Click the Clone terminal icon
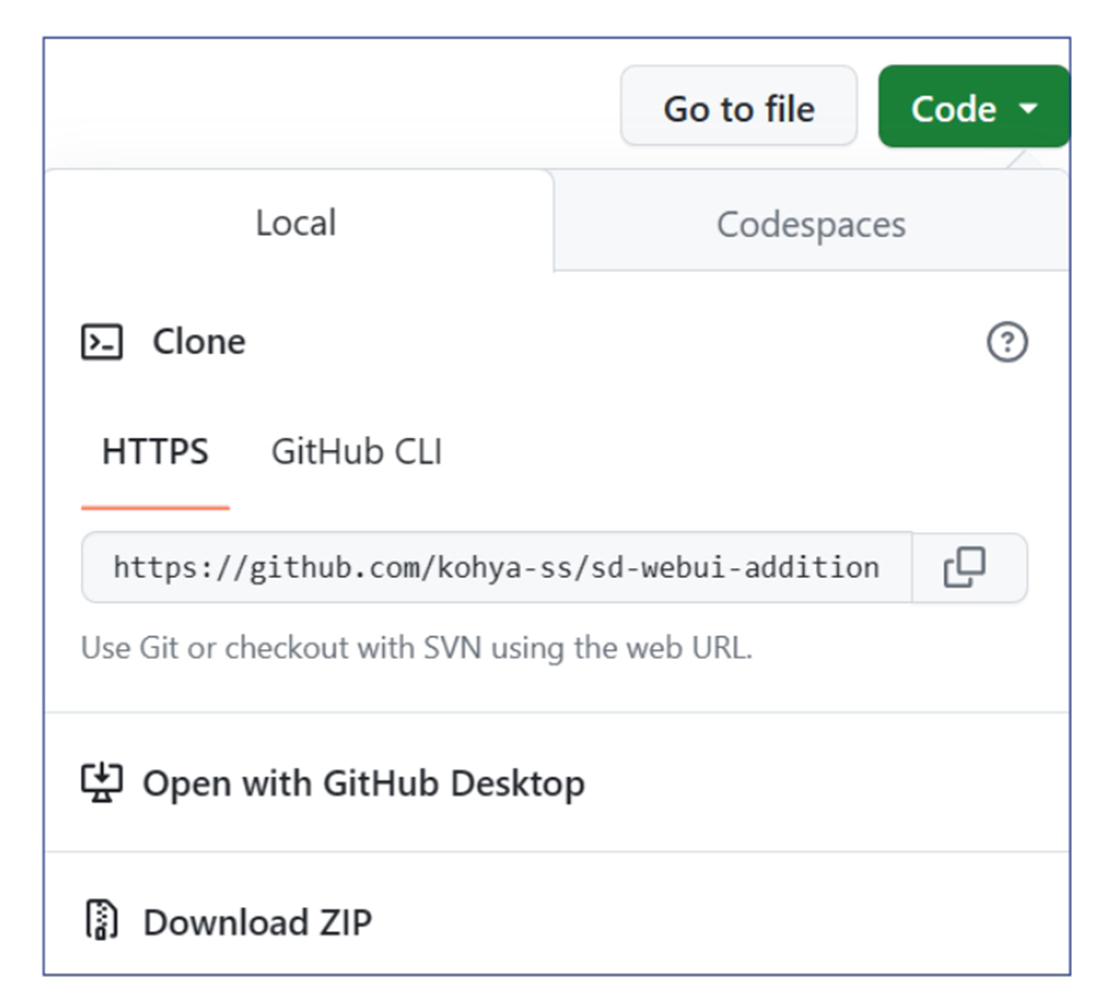The width and height of the screenshot is (1100, 1008). [102, 342]
